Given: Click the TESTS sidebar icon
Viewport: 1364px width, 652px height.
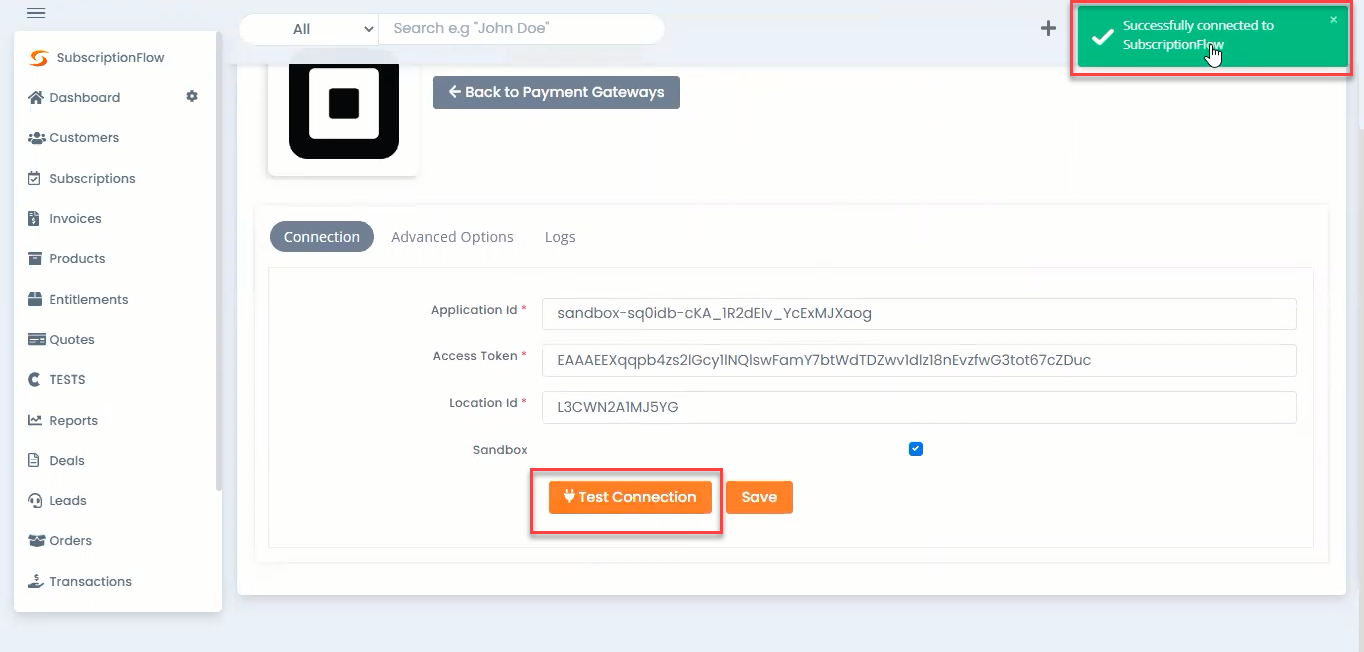Looking at the screenshot, I should (35, 379).
